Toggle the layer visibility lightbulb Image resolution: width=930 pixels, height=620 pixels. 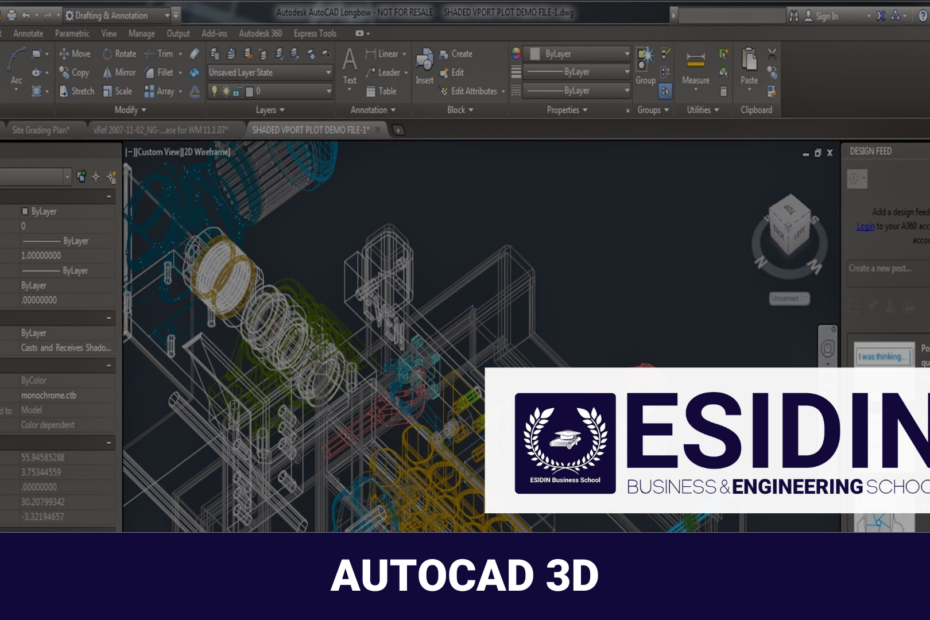coord(214,91)
